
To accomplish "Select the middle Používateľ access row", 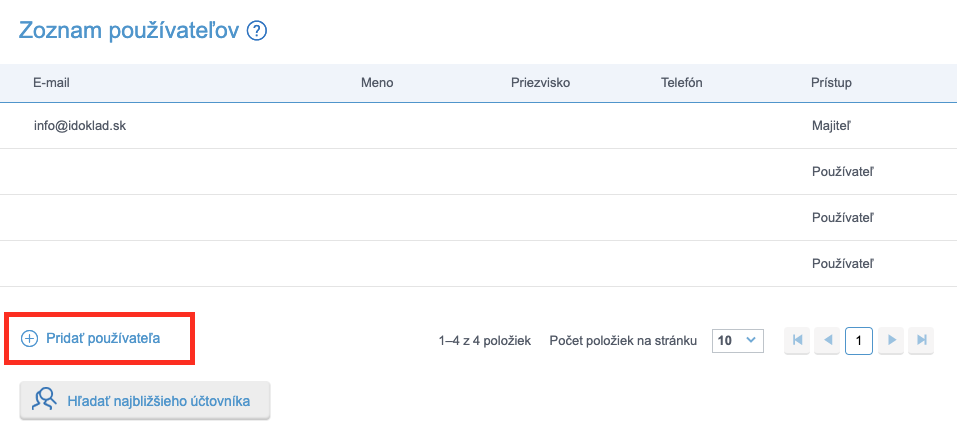I will click(x=843, y=218).
